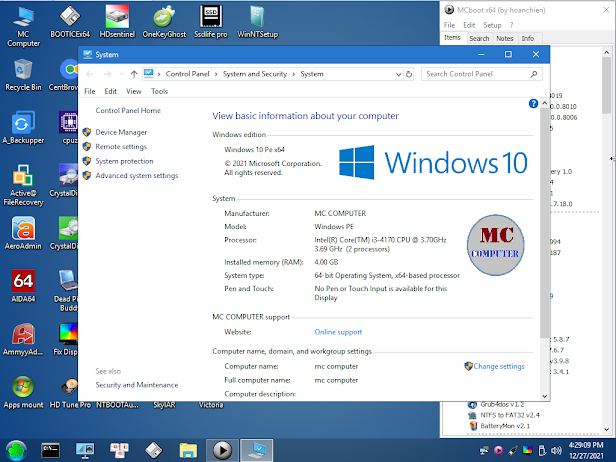Open Active@ FileRecovery shortcut
Viewport: 616px width, 462px height.
23,185
